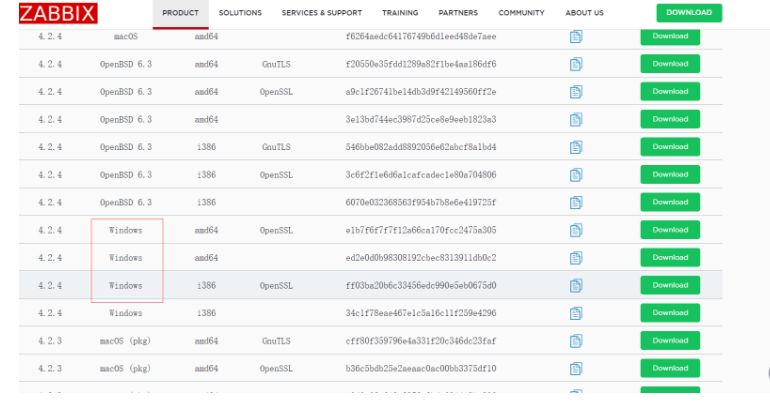Click the DOWNLOAD button in the header
This screenshot has width=770, height=403.
click(689, 13)
